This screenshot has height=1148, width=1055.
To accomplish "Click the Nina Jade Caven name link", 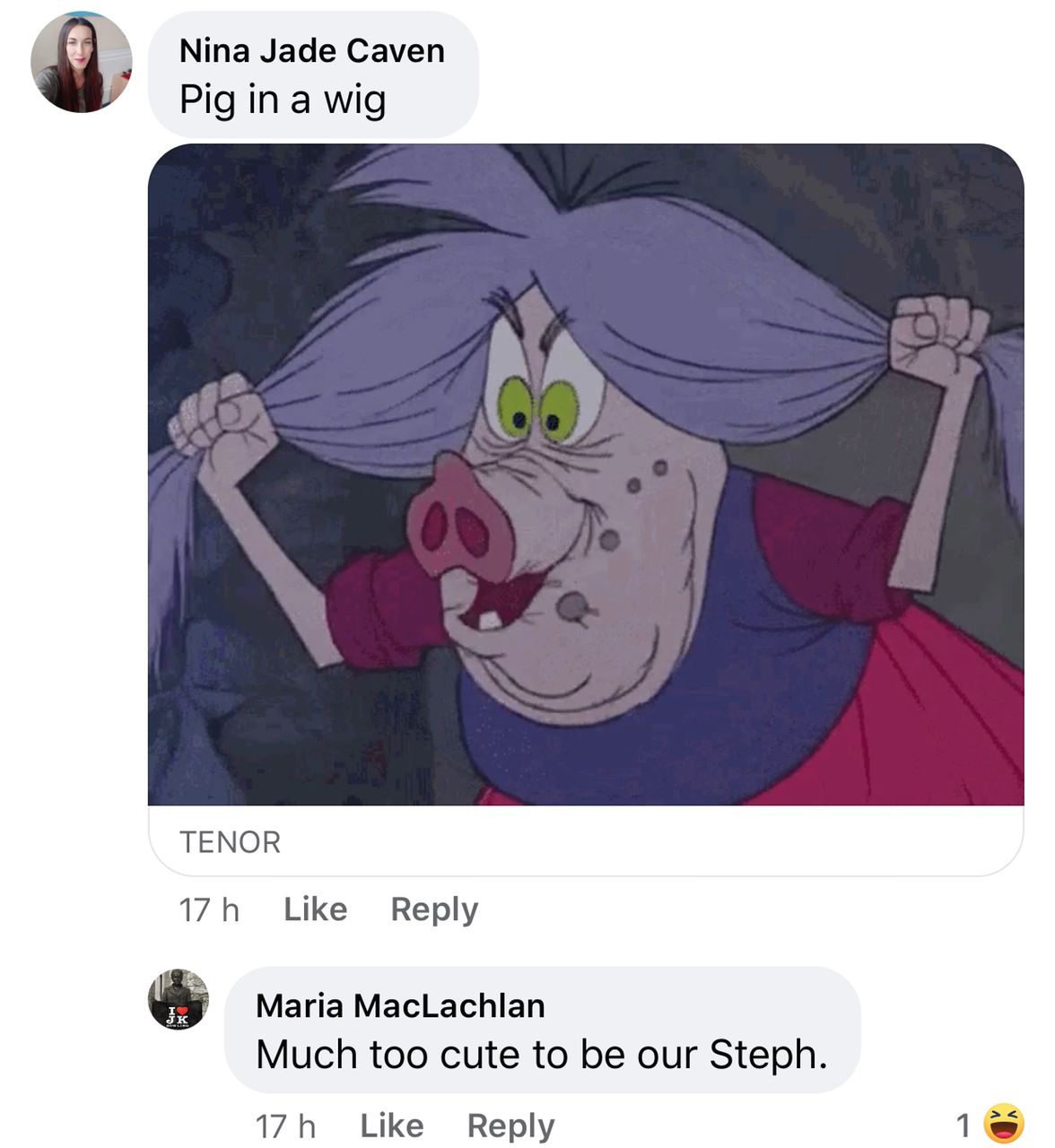I will pos(311,51).
